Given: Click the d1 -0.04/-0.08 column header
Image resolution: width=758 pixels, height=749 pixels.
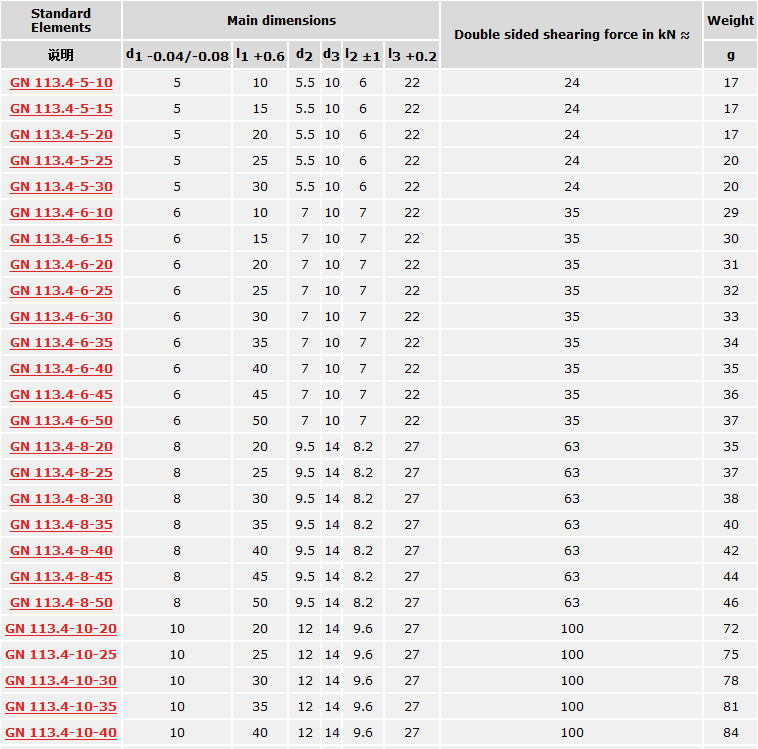Looking at the screenshot, I should [x=177, y=55].
